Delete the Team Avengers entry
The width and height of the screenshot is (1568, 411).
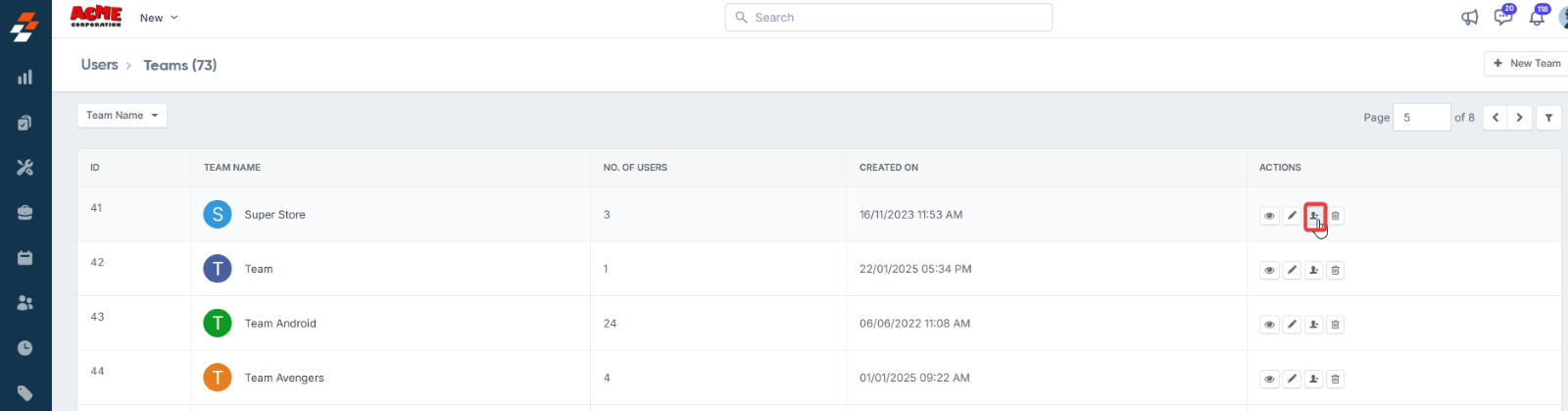pyautogui.click(x=1335, y=379)
